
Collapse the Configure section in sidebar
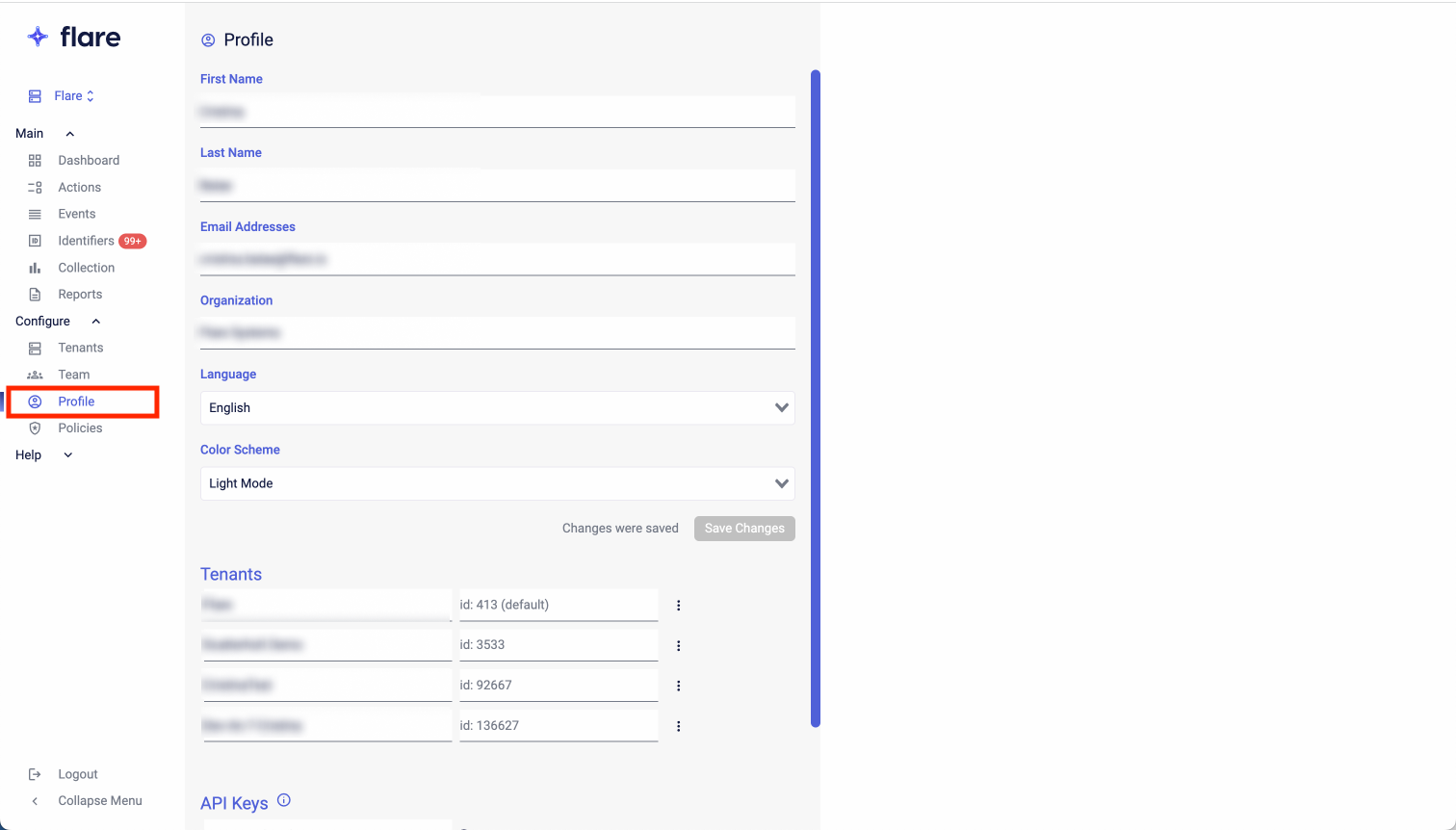95,322
